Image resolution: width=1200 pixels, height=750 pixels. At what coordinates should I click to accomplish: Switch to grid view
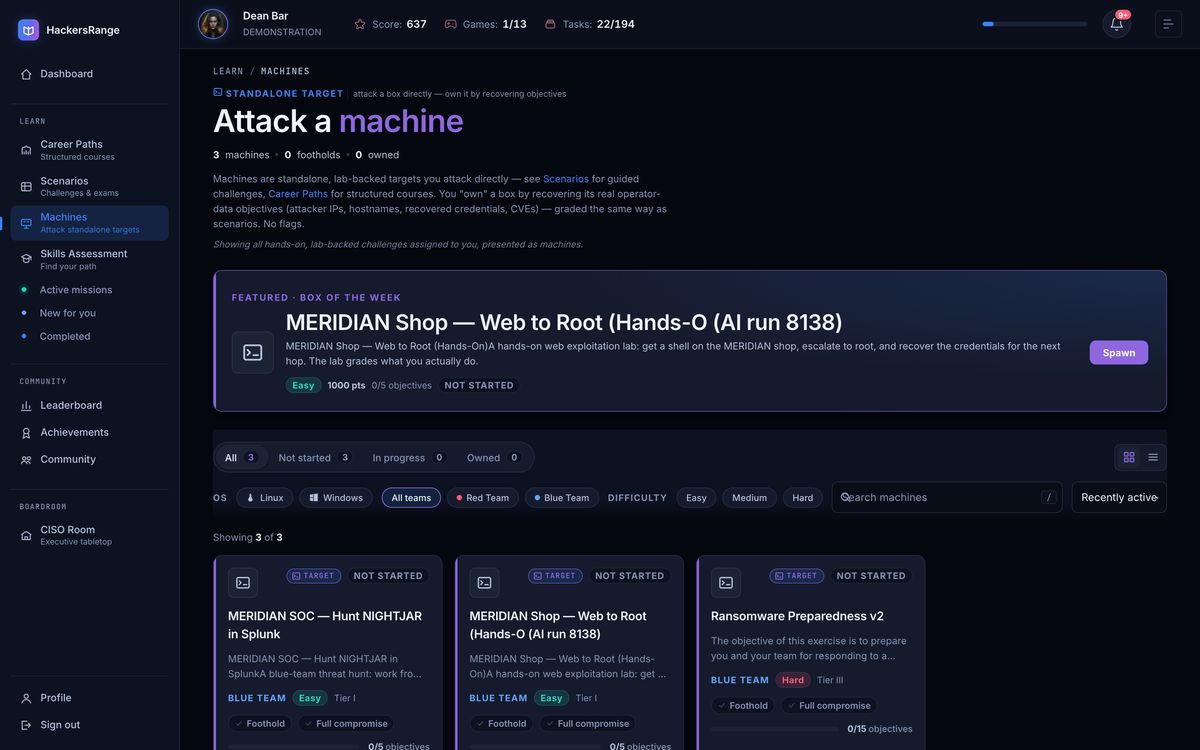(x=1129, y=457)
